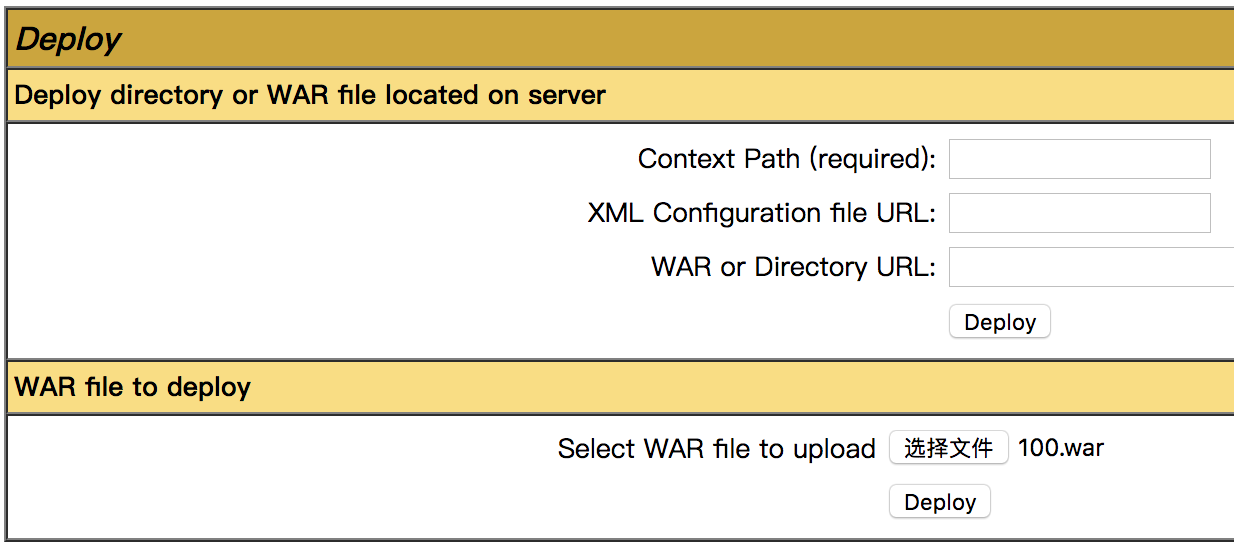Click the Context Path input field

1079,159
